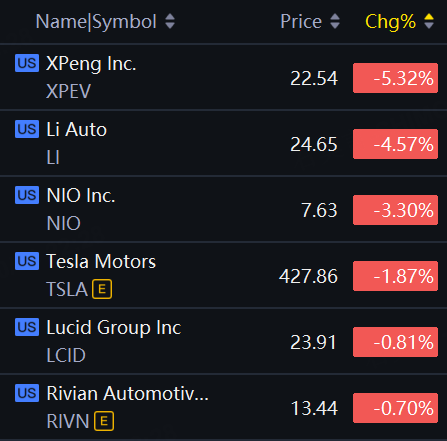Toggle the Price column sort arrows
Screen dimensions: 447x441
point(335,21)
